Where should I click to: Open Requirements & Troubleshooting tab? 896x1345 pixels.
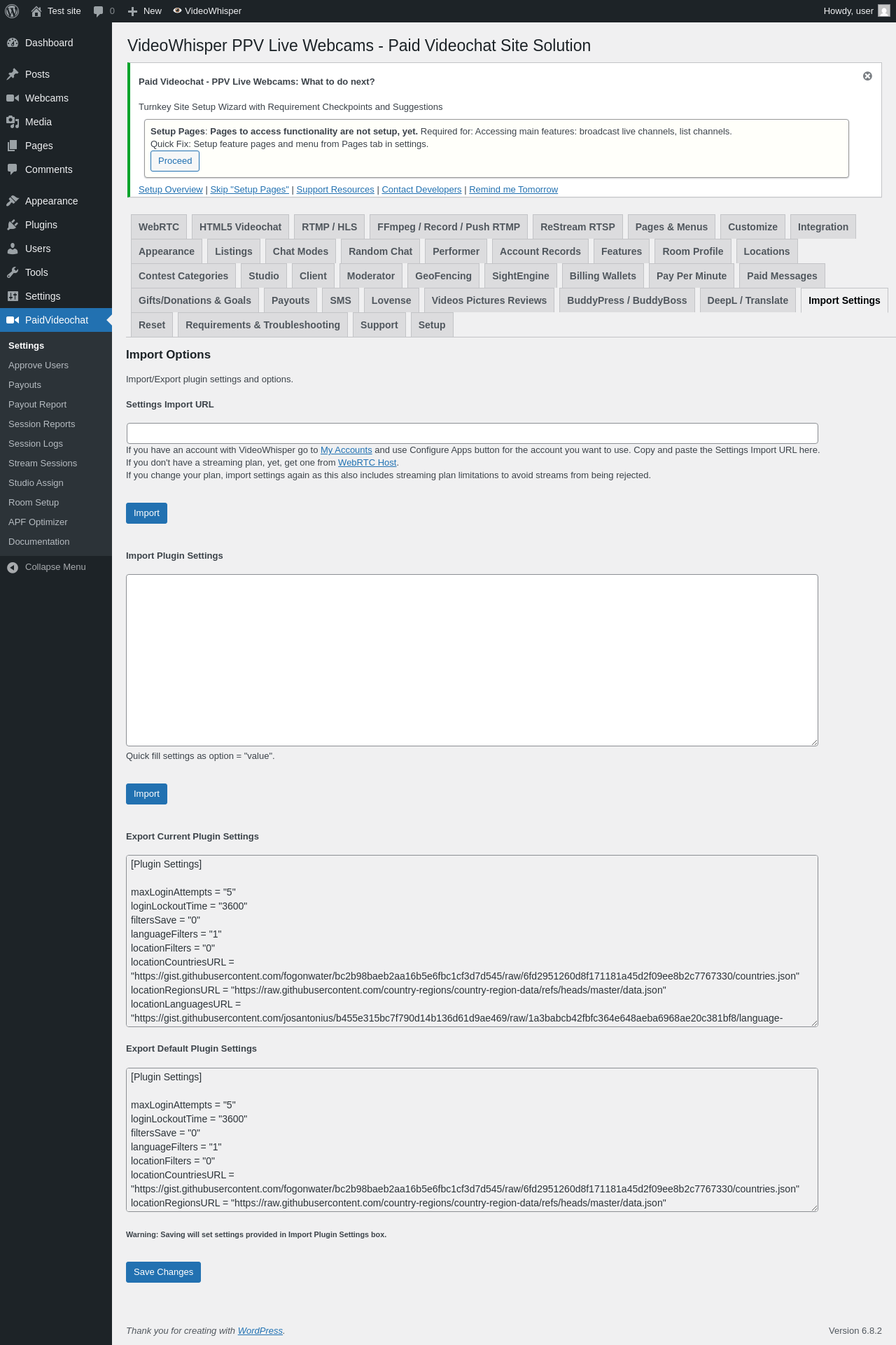(x=262, y=325)
